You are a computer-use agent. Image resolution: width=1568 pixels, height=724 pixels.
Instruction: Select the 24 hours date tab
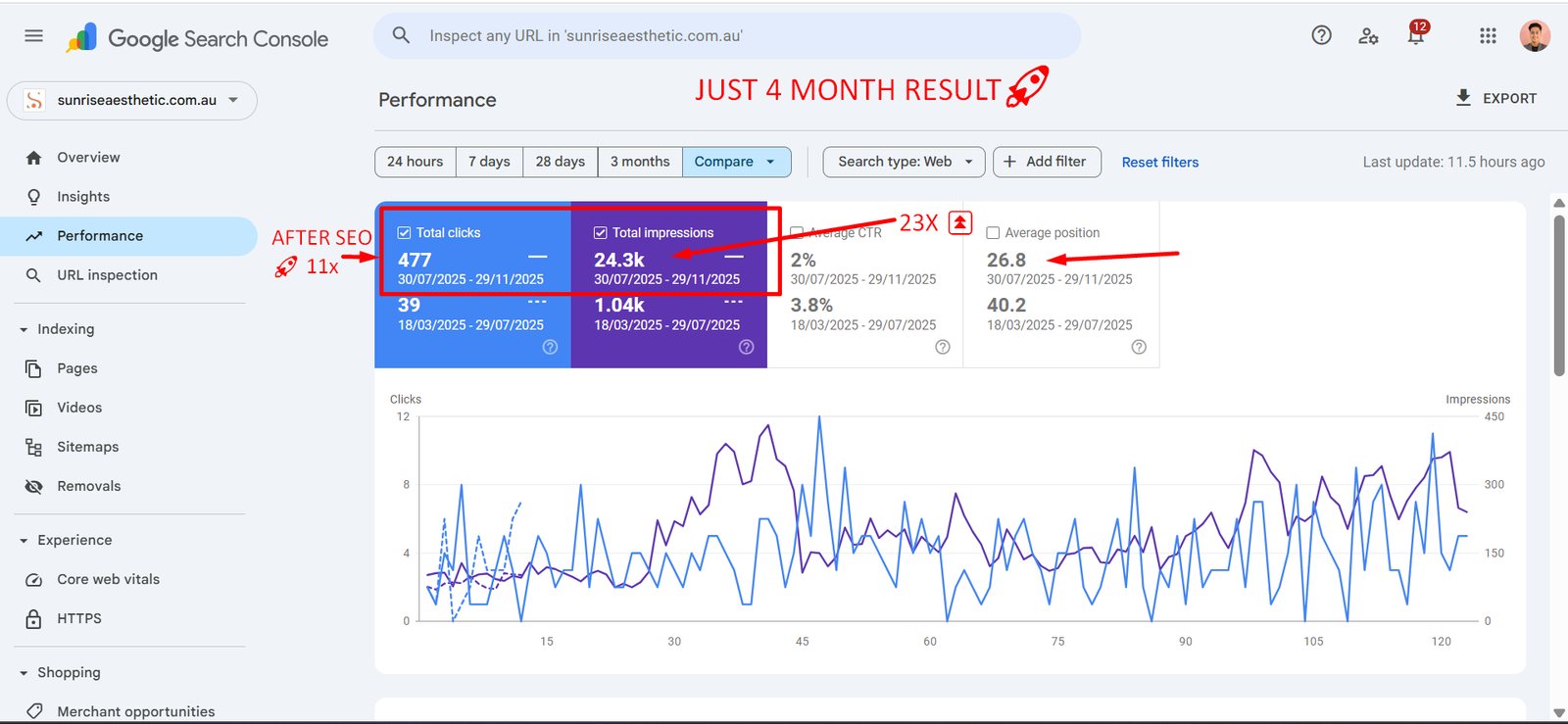(416, 162)
